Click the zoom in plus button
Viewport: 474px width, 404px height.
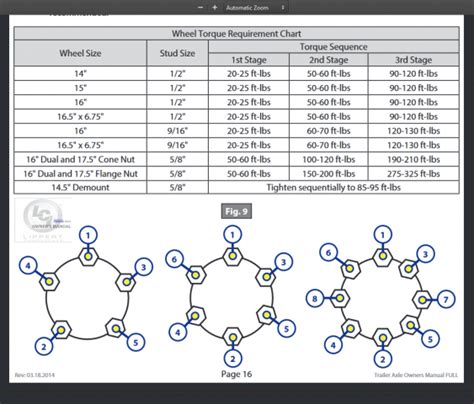pyautogui.click(x=215, y=7)
